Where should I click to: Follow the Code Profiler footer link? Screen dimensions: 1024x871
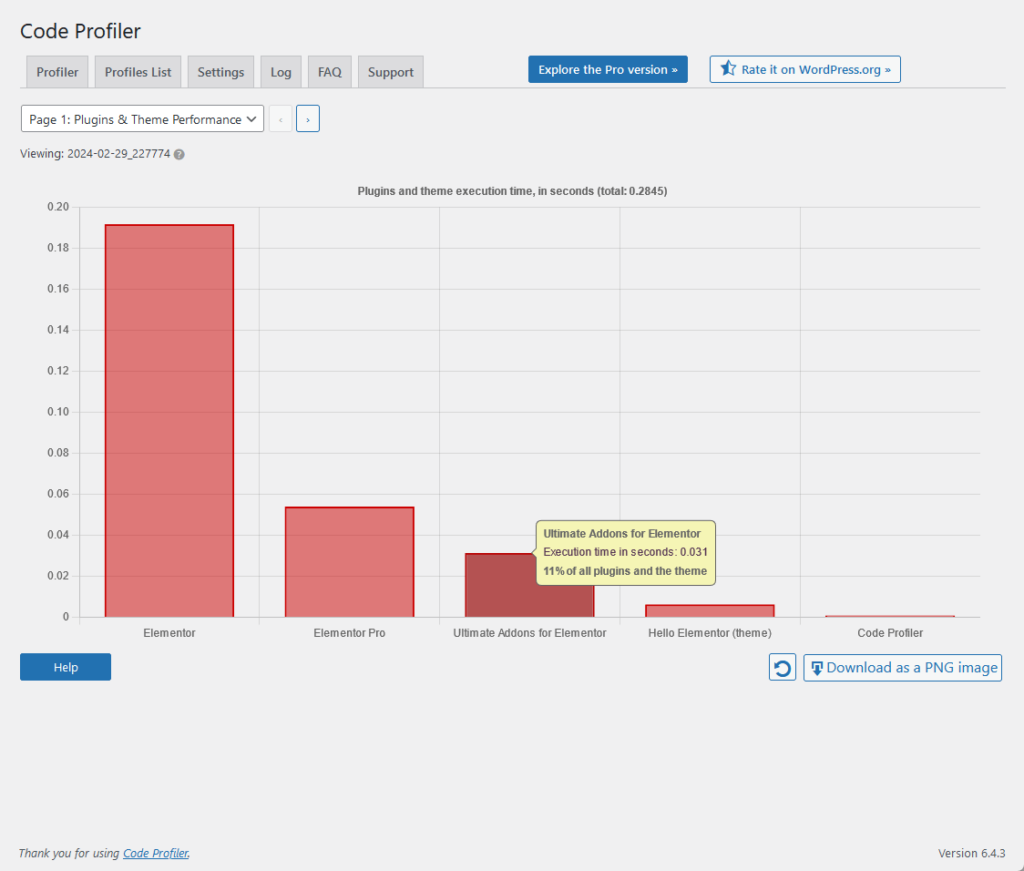(156, 853)
